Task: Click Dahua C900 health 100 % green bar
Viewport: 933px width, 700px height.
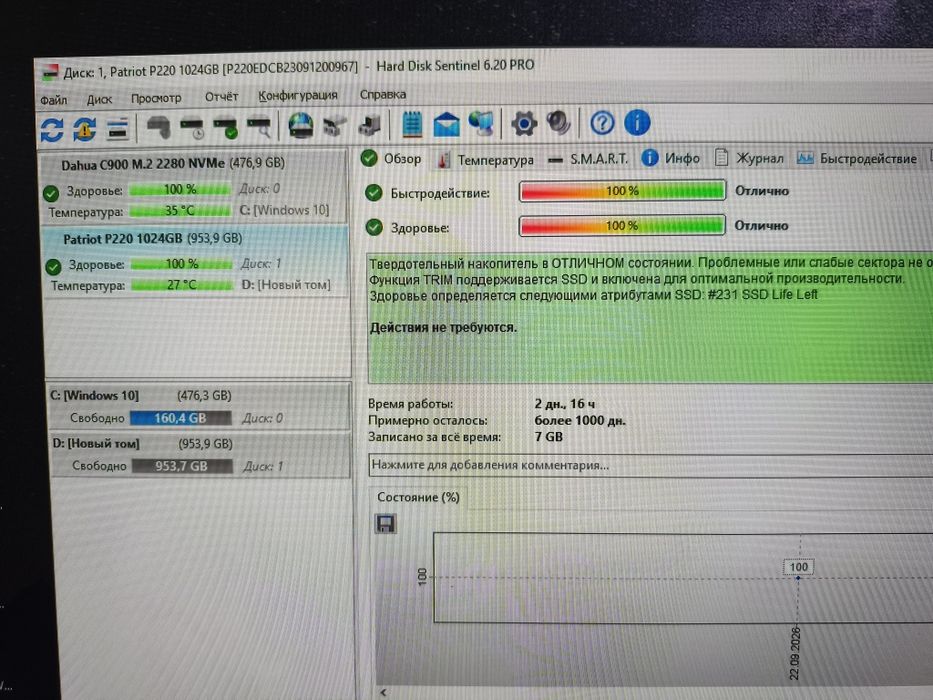Action: [180, 189]
